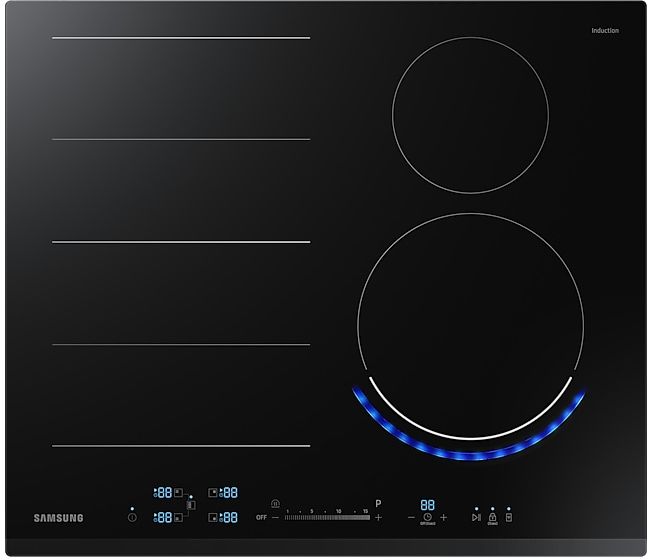The width and height of the screenshot is (648, 560).
Task: Tap the smart connect phone icon
Action: (x=509, y=517)
